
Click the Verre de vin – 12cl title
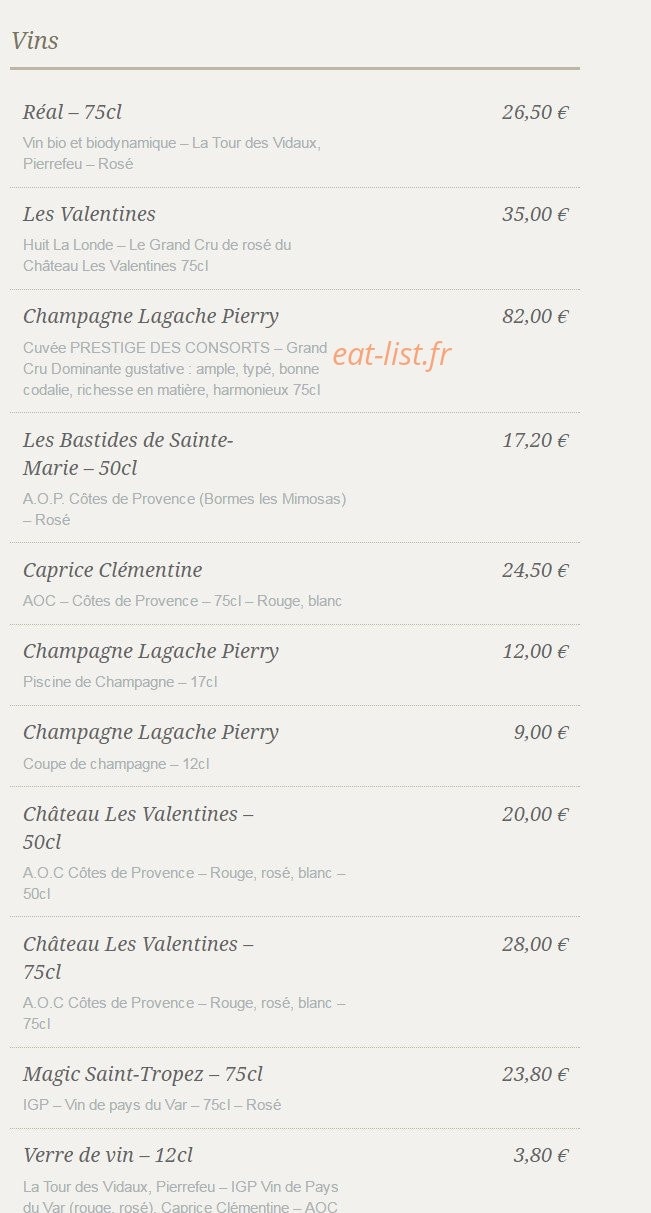coord(108,1155)
